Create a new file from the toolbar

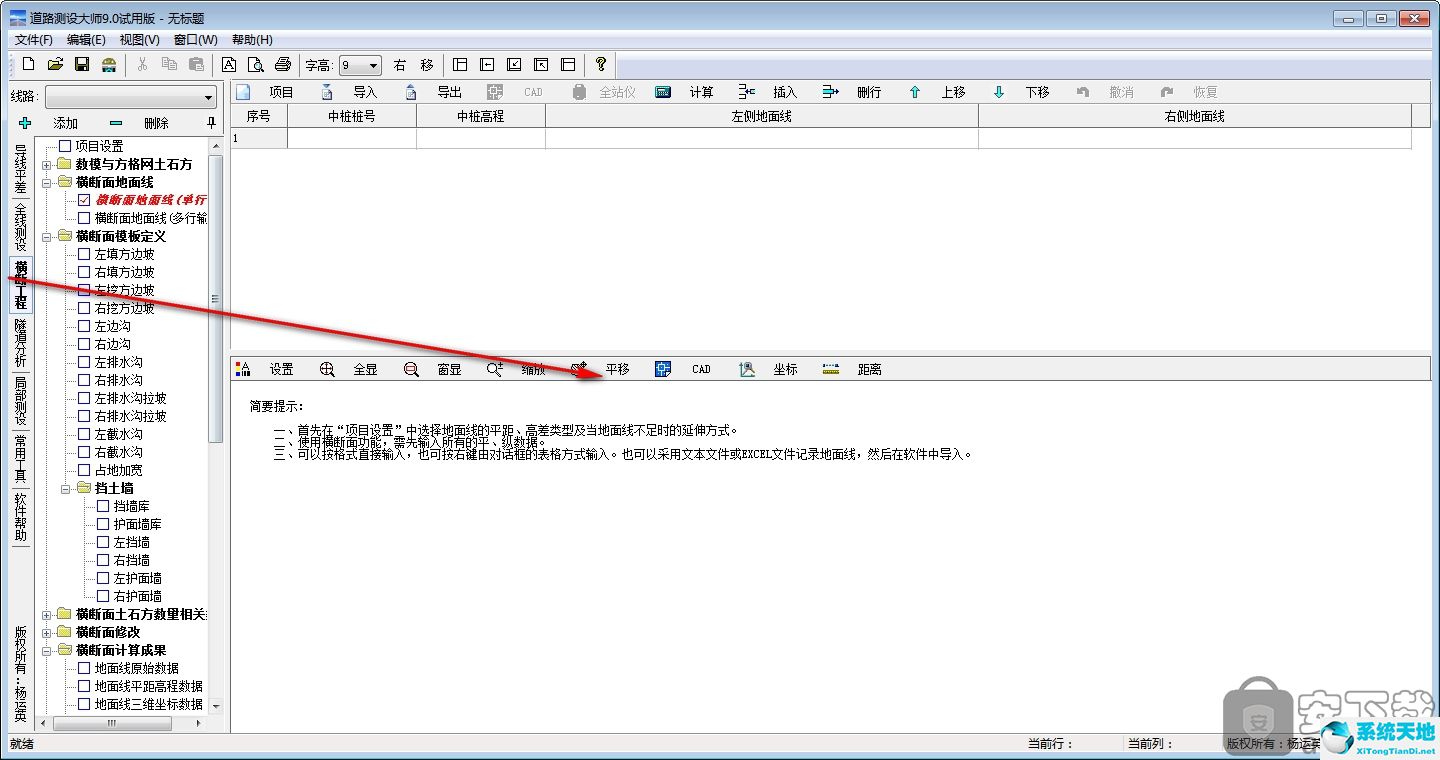click(x=28, y=65)
